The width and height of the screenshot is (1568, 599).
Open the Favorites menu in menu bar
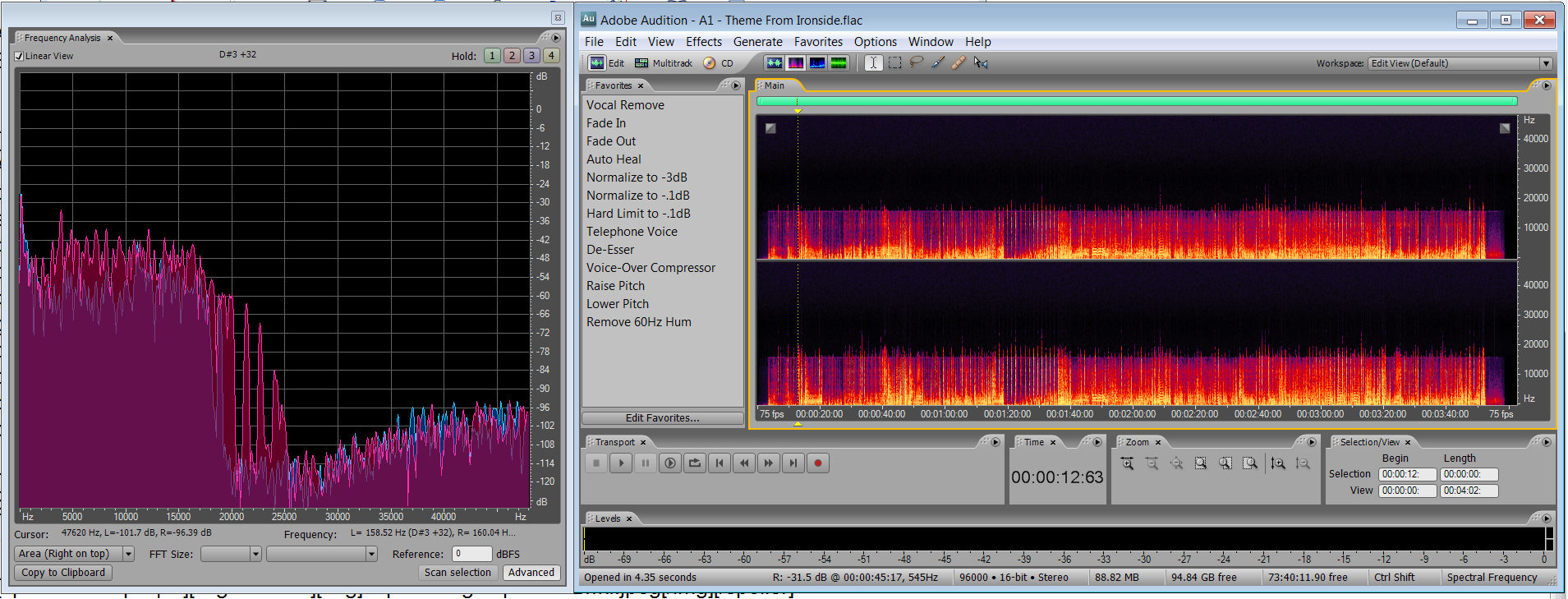point(817,42)
